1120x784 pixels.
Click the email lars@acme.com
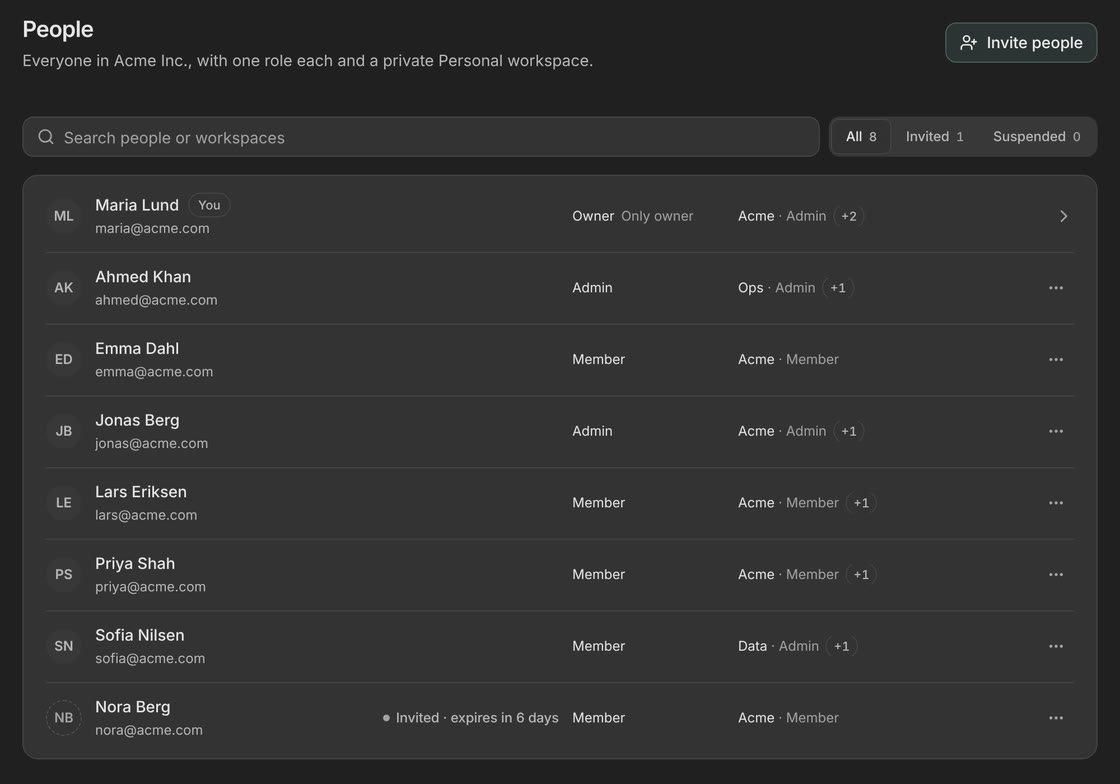pos(146,515)
